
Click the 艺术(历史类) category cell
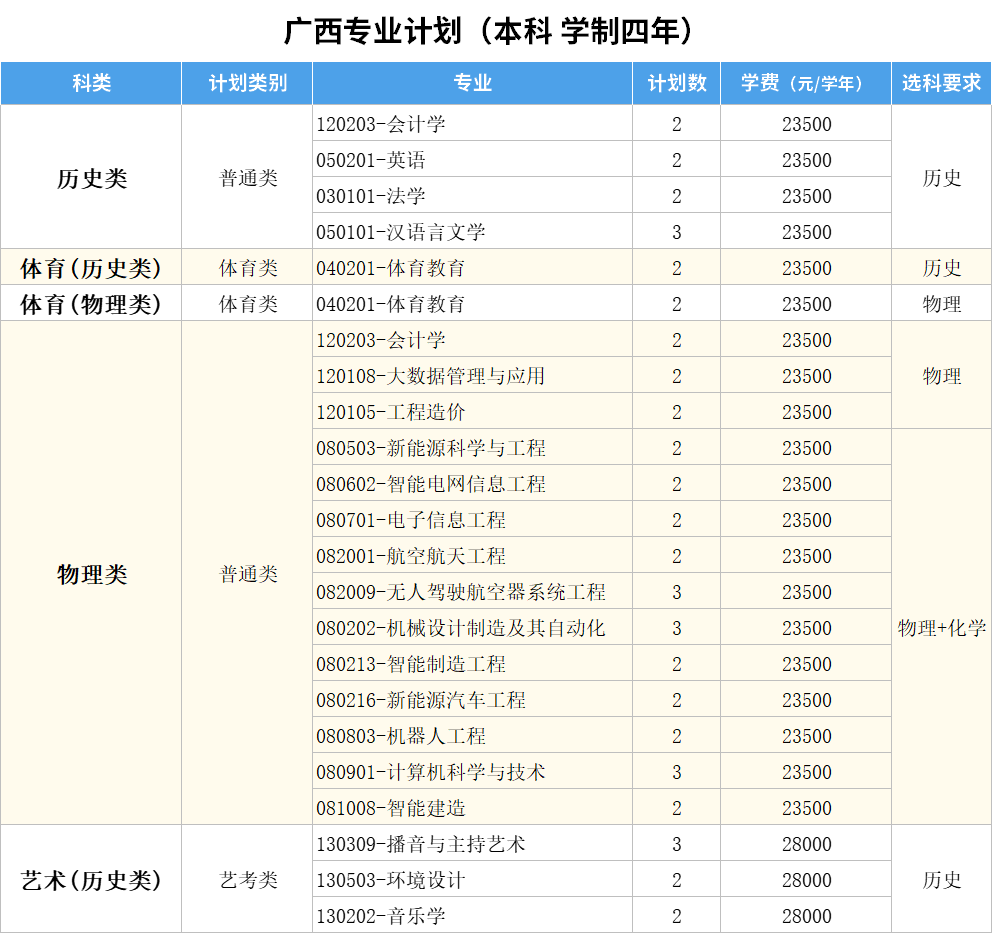[x=91, y=880]
